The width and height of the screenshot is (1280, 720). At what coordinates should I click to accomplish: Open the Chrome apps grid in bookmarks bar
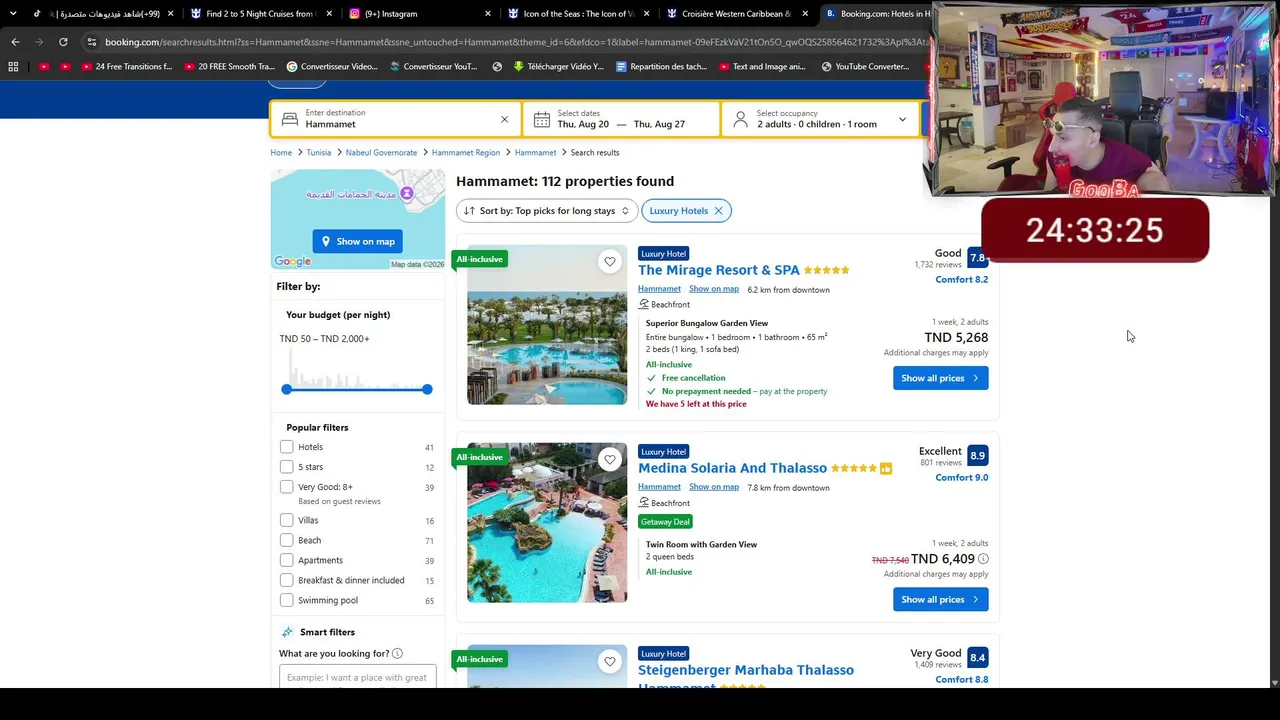pyautogui.click(x=13, y=67)
